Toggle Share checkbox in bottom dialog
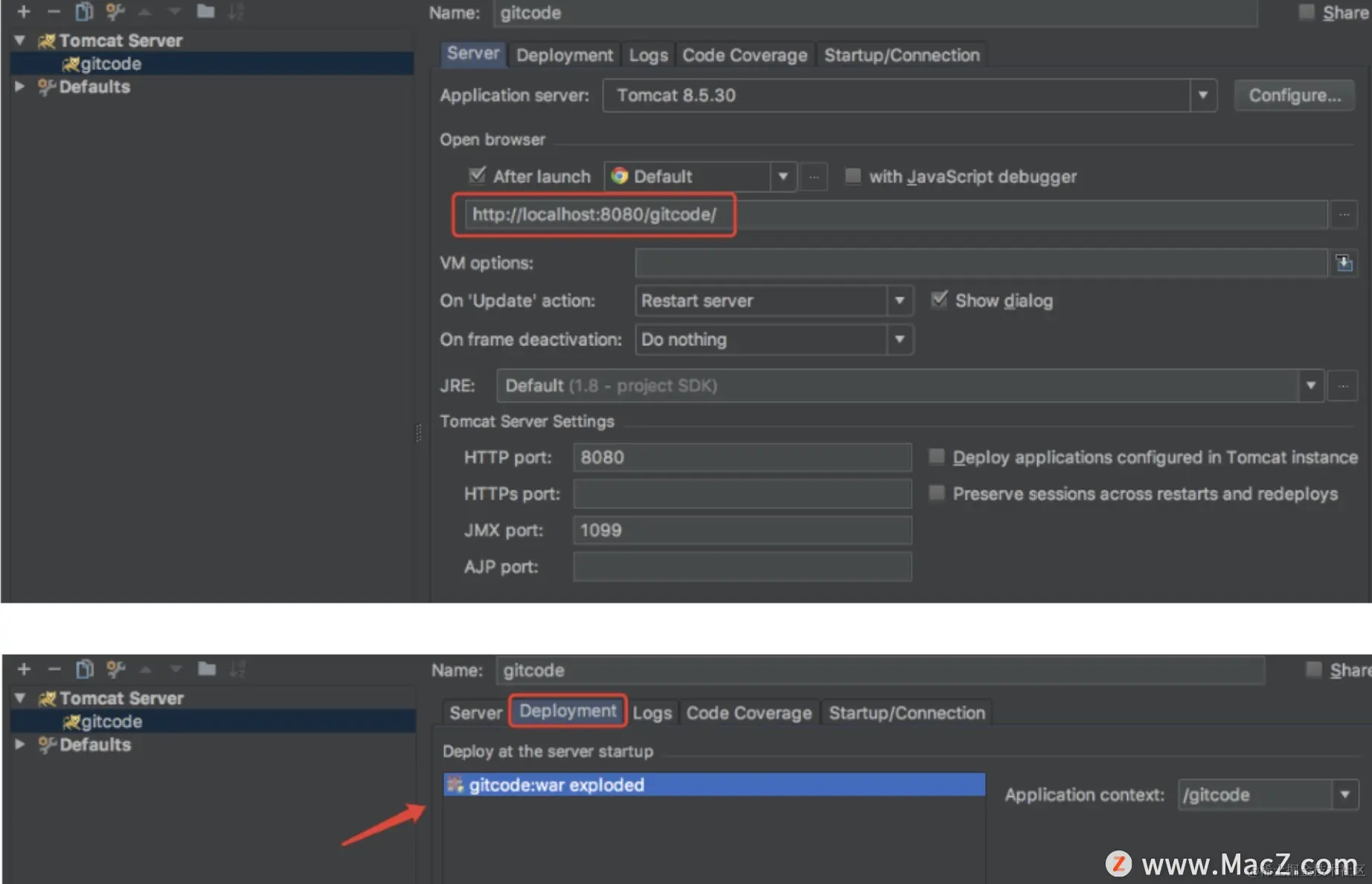 point(1314,670)
